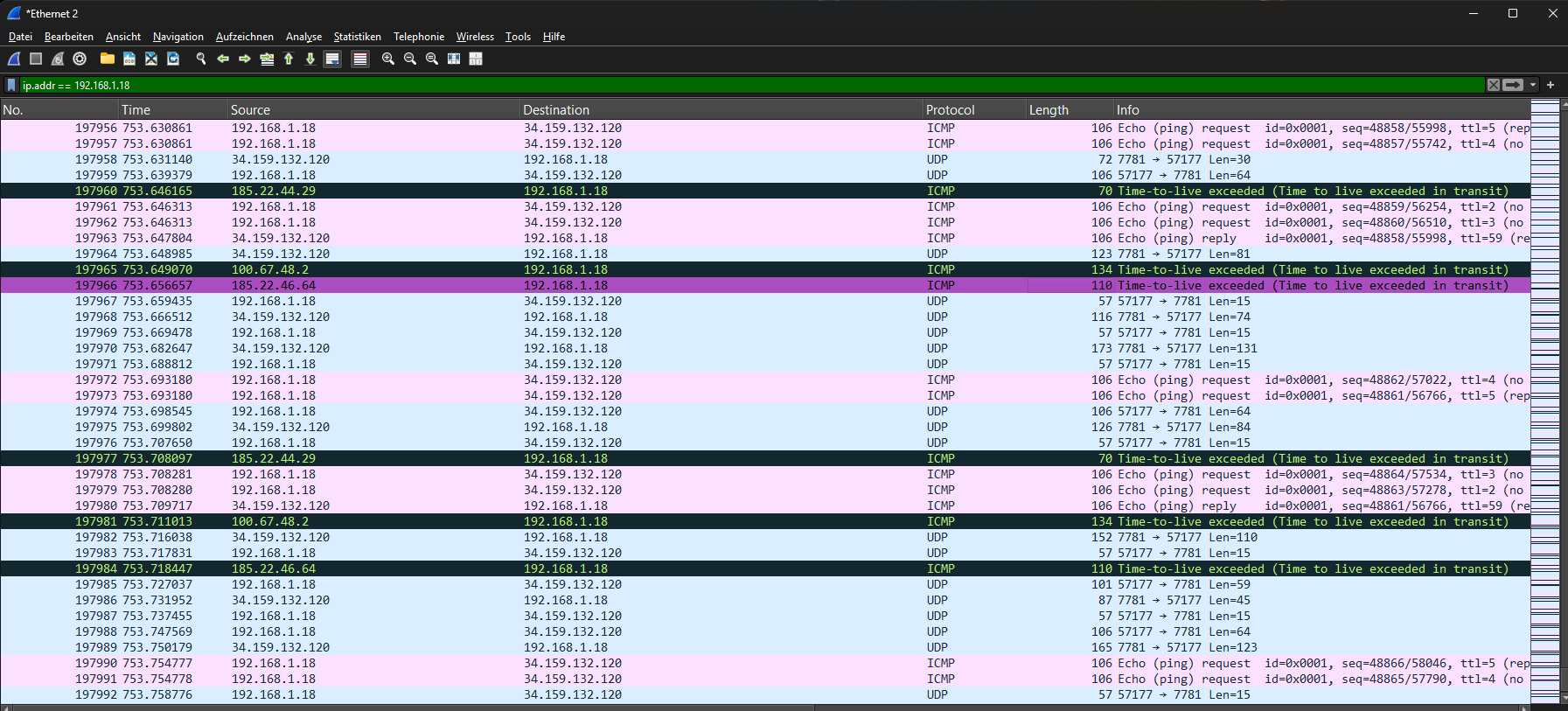Open capture options gear icon
1568x711 pixels.
(80, 59)
